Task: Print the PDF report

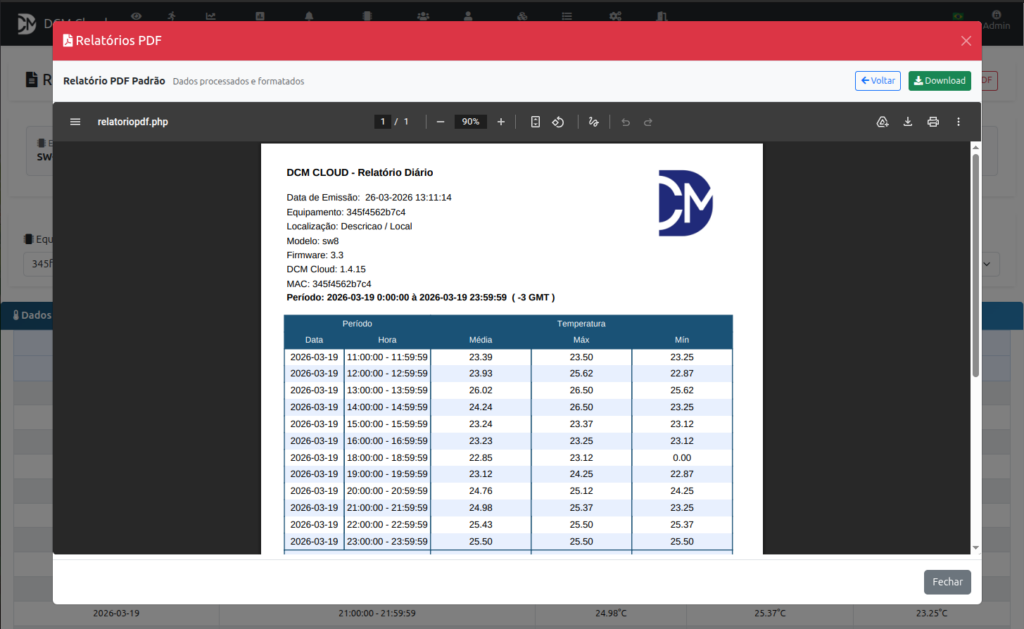Action: (933, 122)
